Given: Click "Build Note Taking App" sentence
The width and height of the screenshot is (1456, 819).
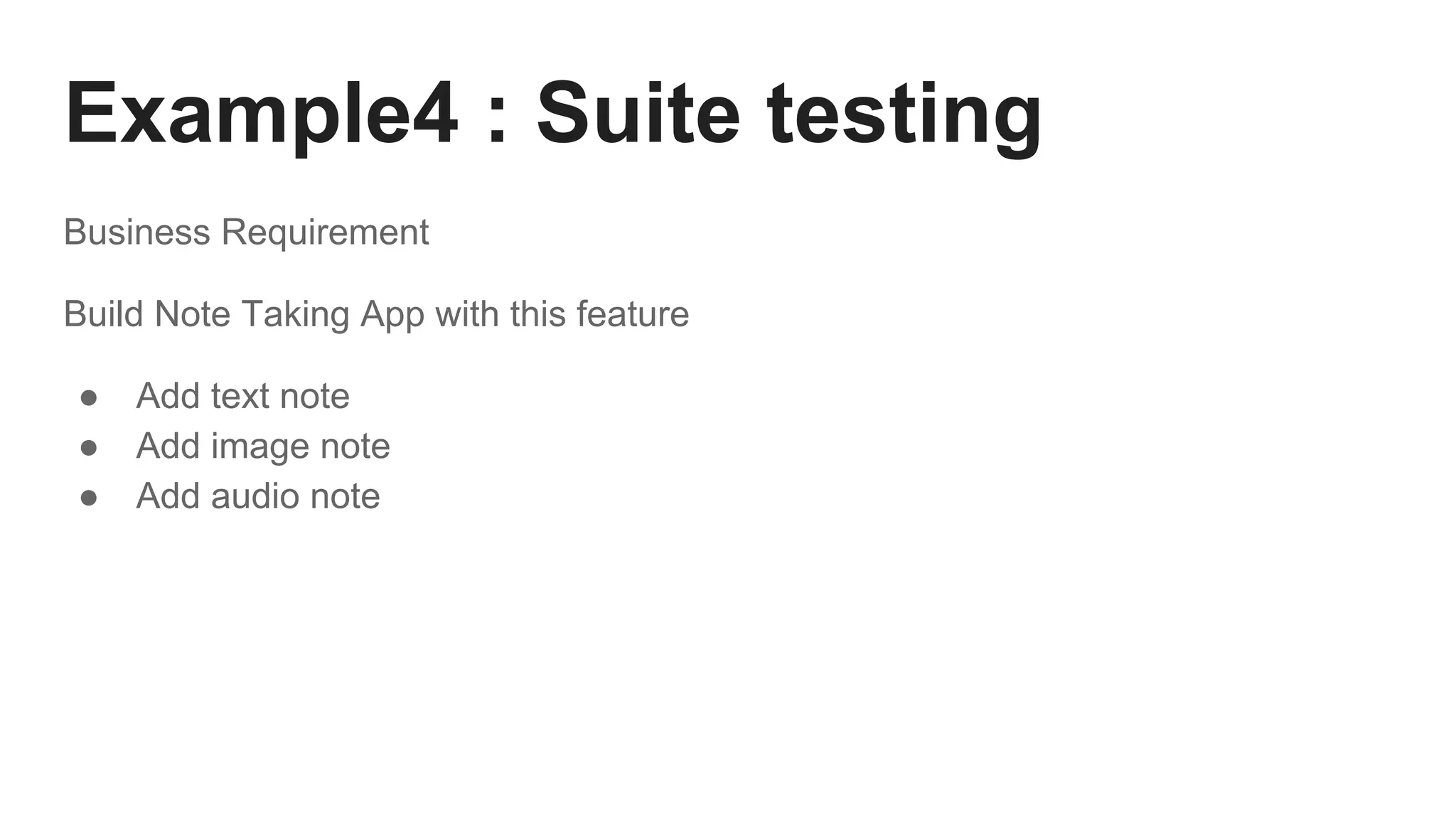Looking at the screenshot, I should pos(376,314).
